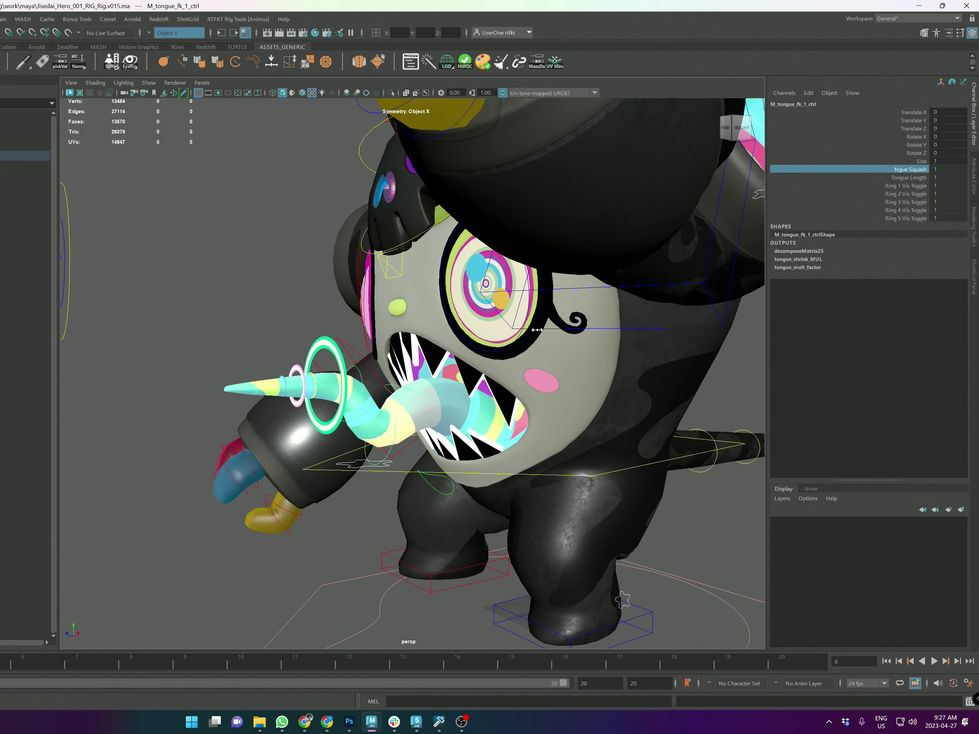Click the magic wand shelf icon
This screenshot has height=734, width=979.
coord(429,61)
